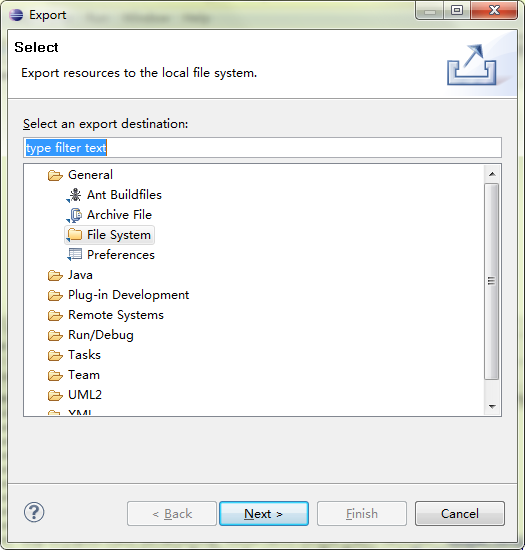Click the scrollbar down arrow
The width and height of the screenshot is (525, 550).
[492, 407]
